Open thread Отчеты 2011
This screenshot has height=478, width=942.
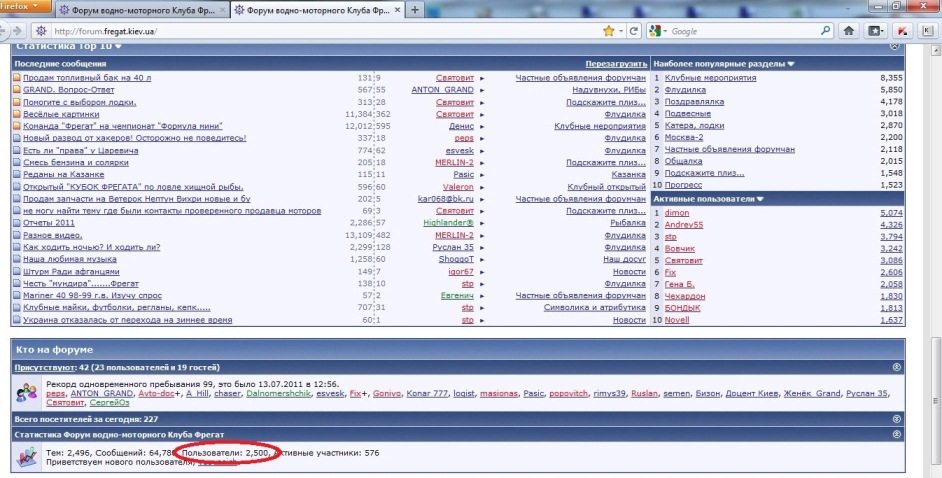(49, 223)
